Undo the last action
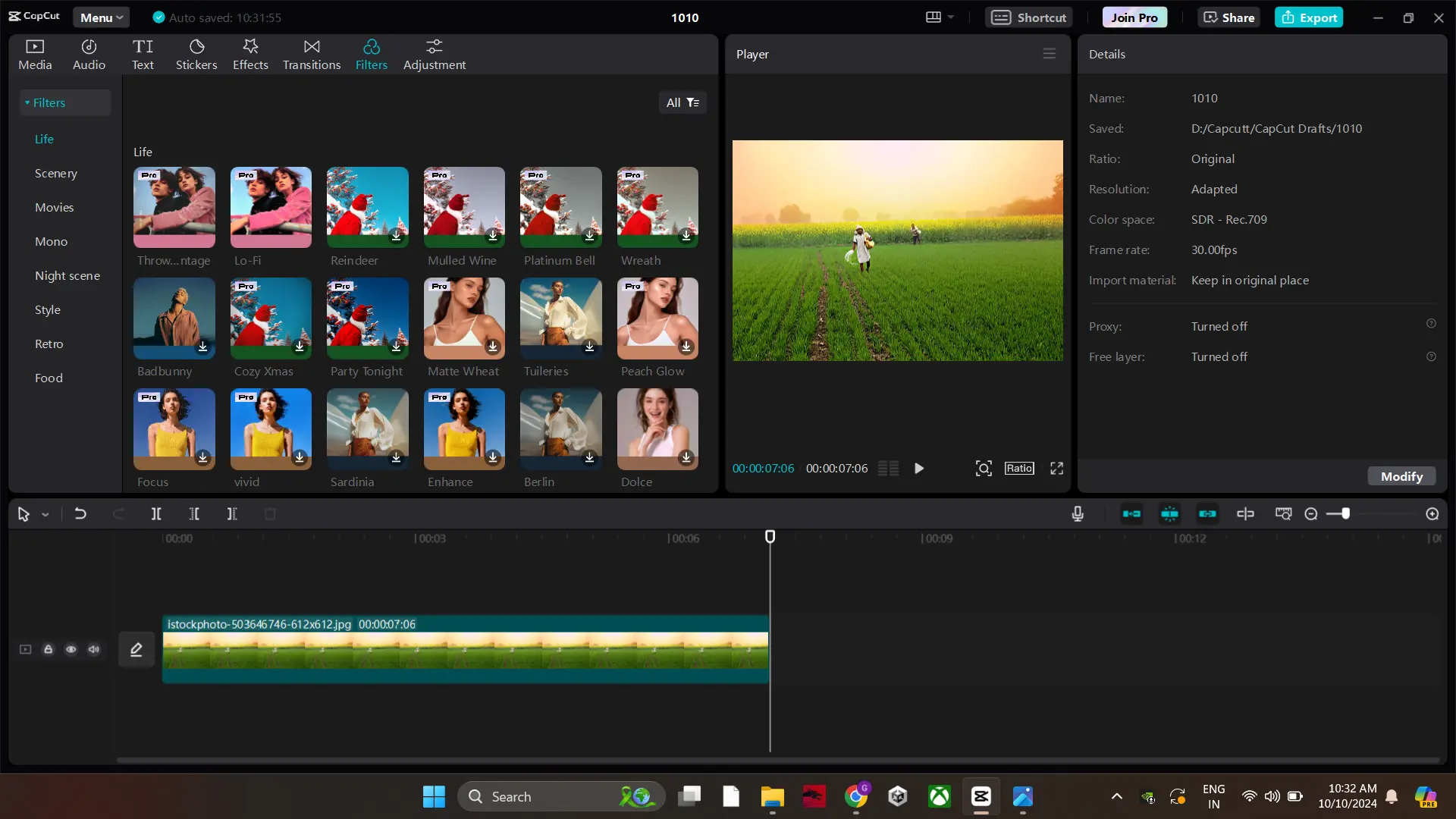 pyautogui.click(x=80, y=514)
